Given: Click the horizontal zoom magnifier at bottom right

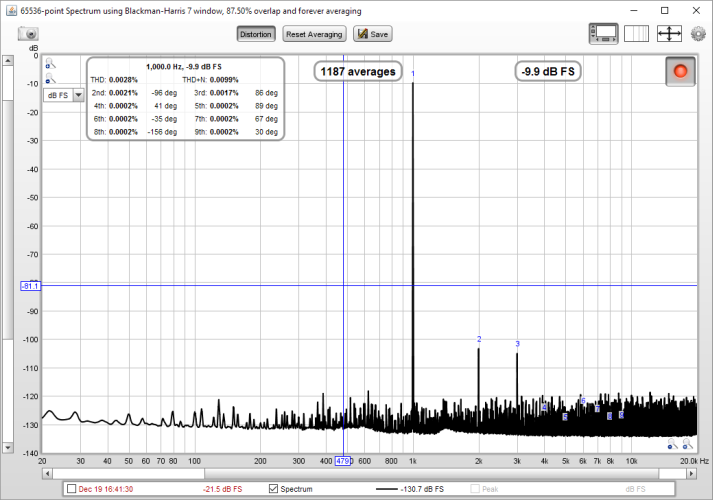Looking at the screenshot, I should click(x=688, y=446).
